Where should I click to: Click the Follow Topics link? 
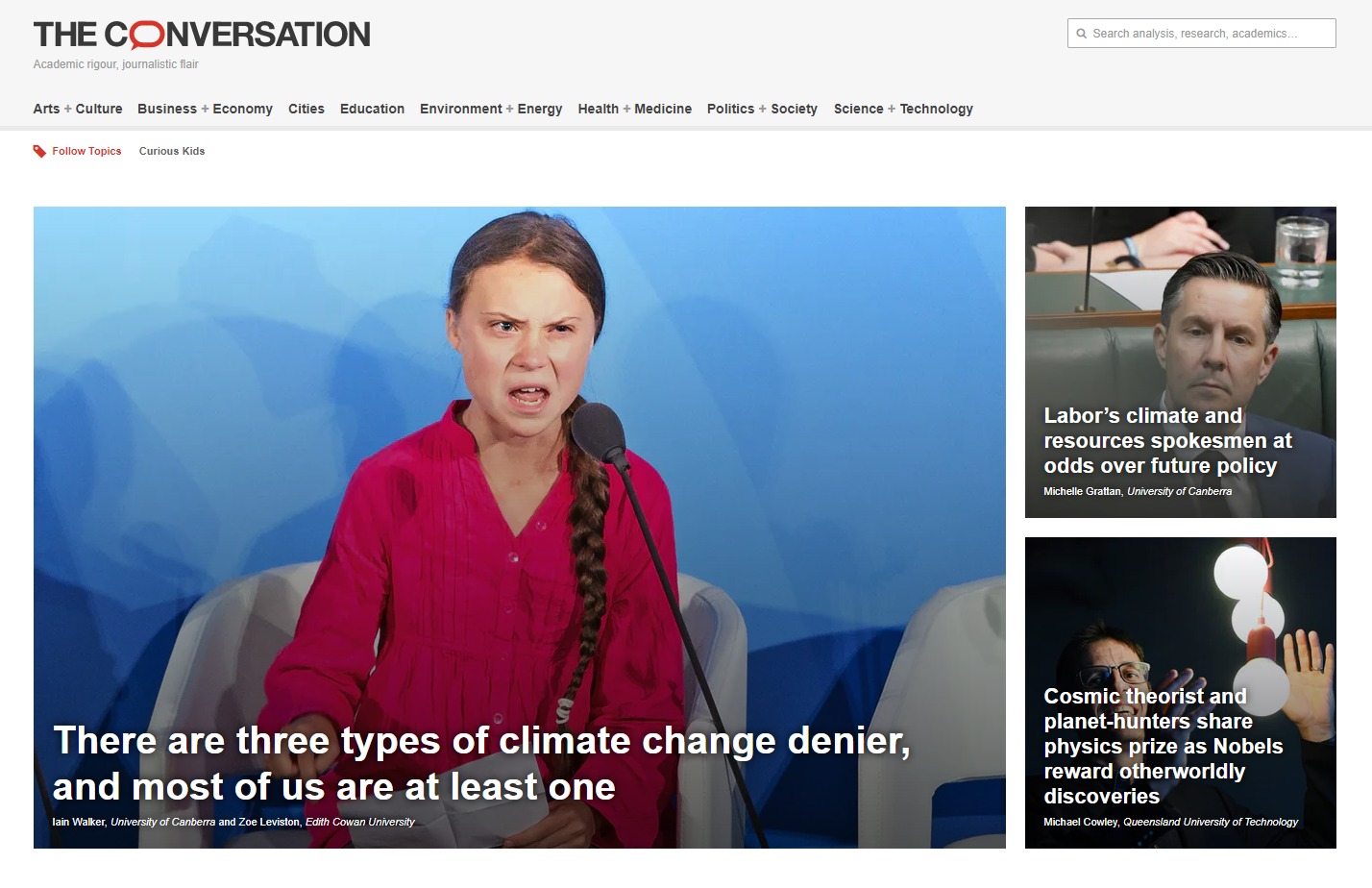pyautogui.click(x=86, y=151)
